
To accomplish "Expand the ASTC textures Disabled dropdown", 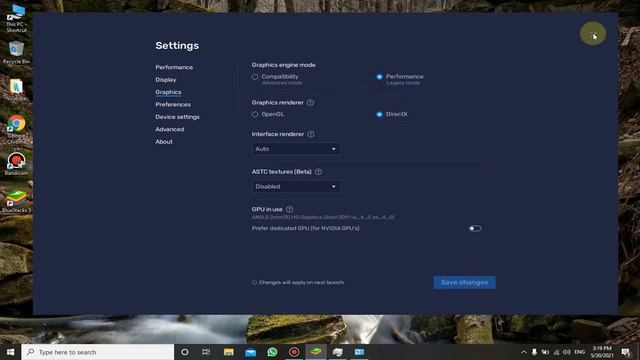I will 296,187.
